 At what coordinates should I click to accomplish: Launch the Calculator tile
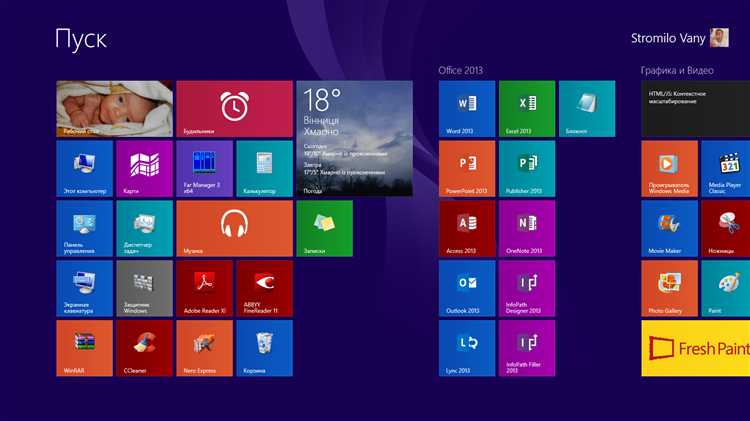pyautogui.click(x=265, y=168)
